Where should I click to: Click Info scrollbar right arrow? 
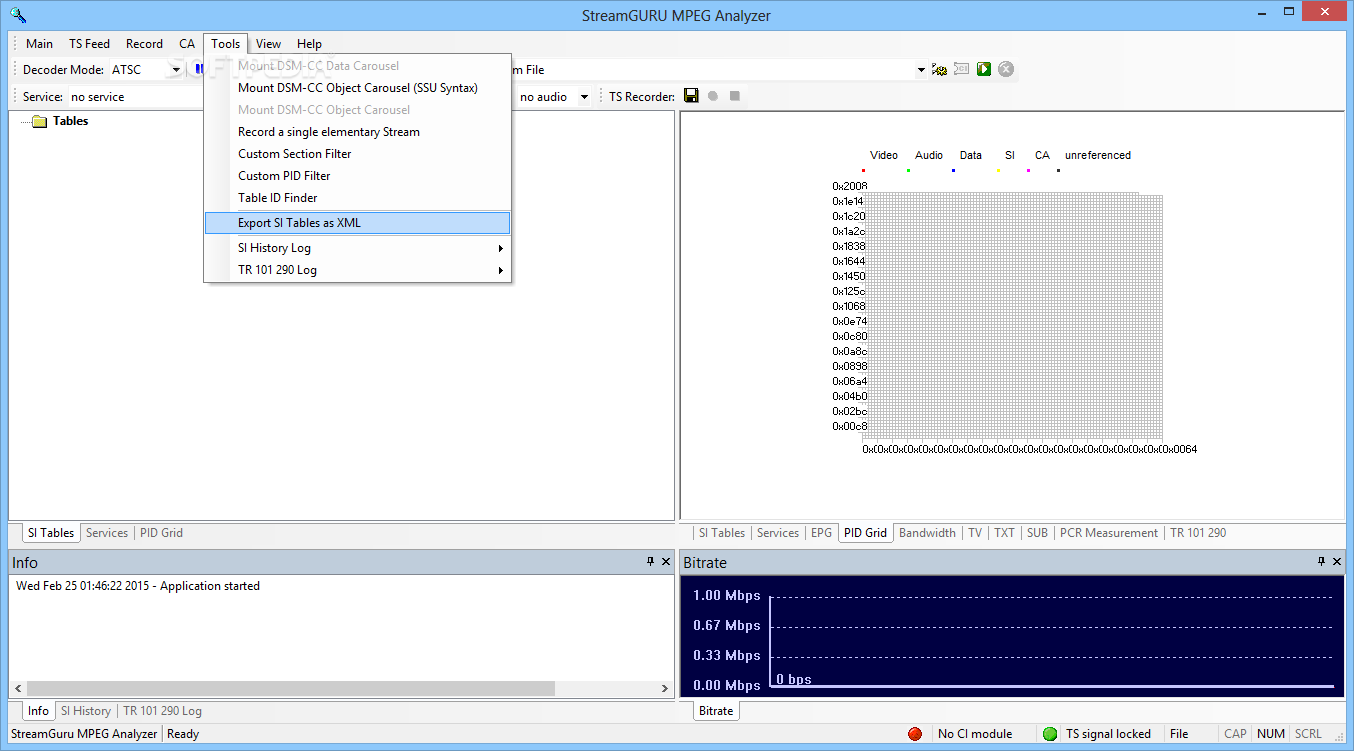point(665,689)
